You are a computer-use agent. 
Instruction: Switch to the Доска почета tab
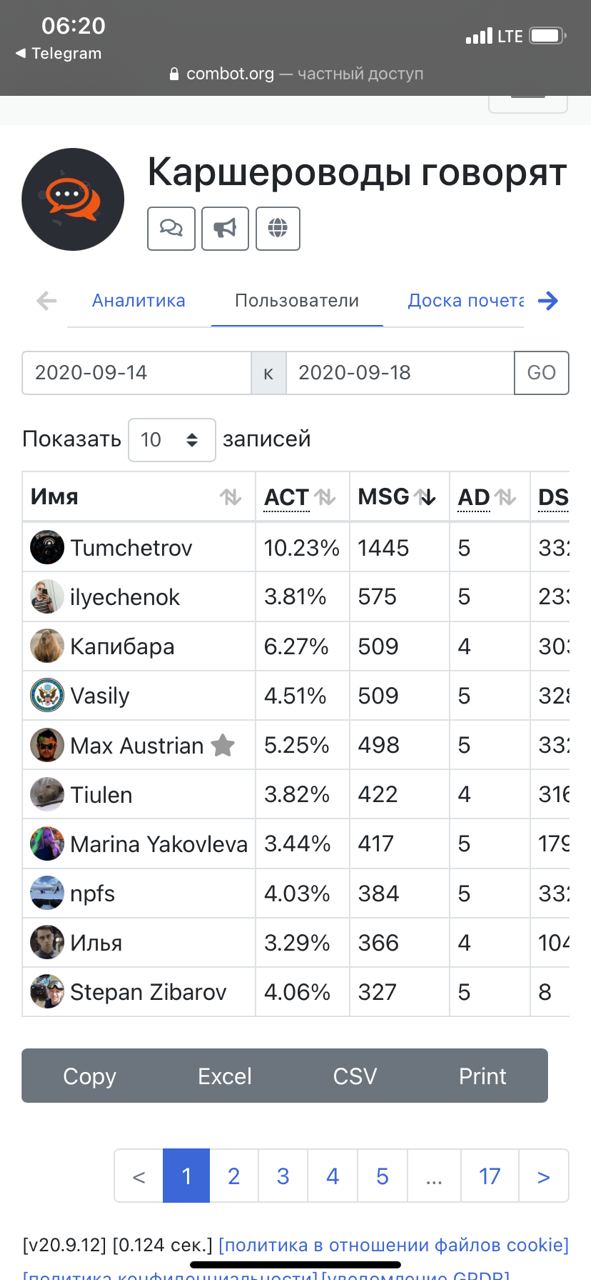pos(466,300)
